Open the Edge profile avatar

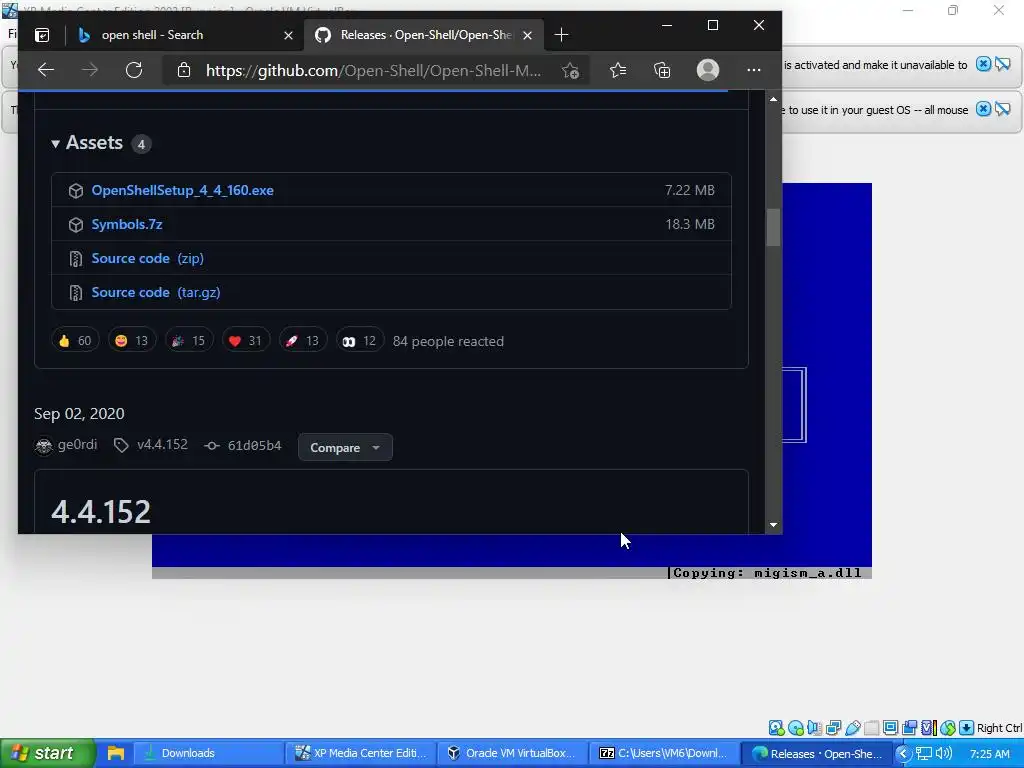tap(708, 70)
